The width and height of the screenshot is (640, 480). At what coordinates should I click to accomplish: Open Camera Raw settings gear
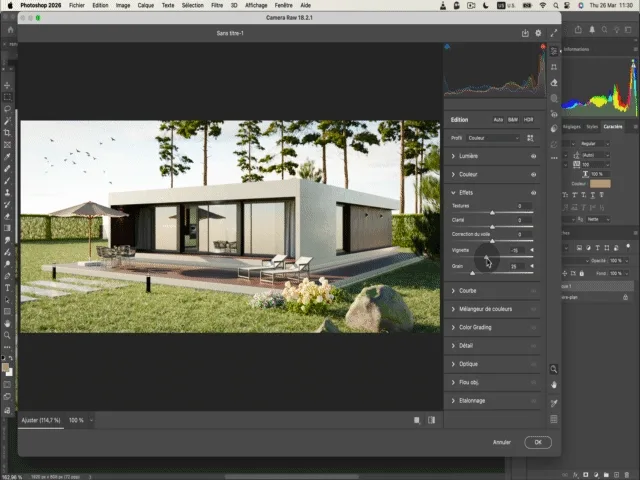tap(539, 33)
